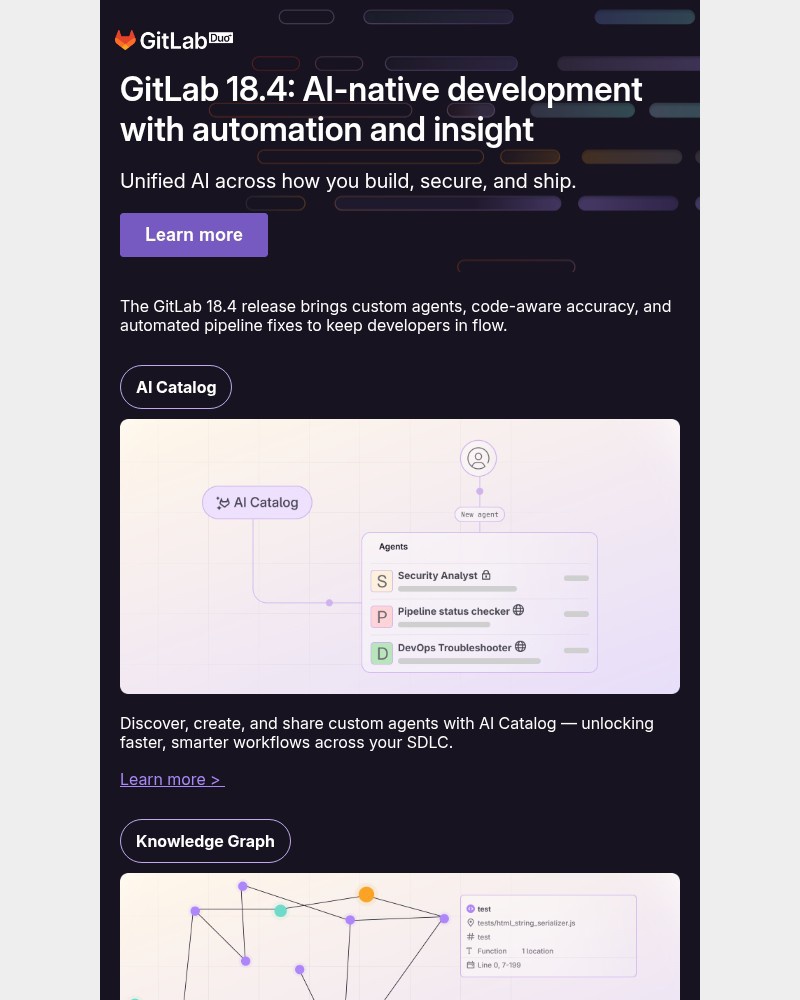Click the user avatar icon in diagram

tap(479, 459)
